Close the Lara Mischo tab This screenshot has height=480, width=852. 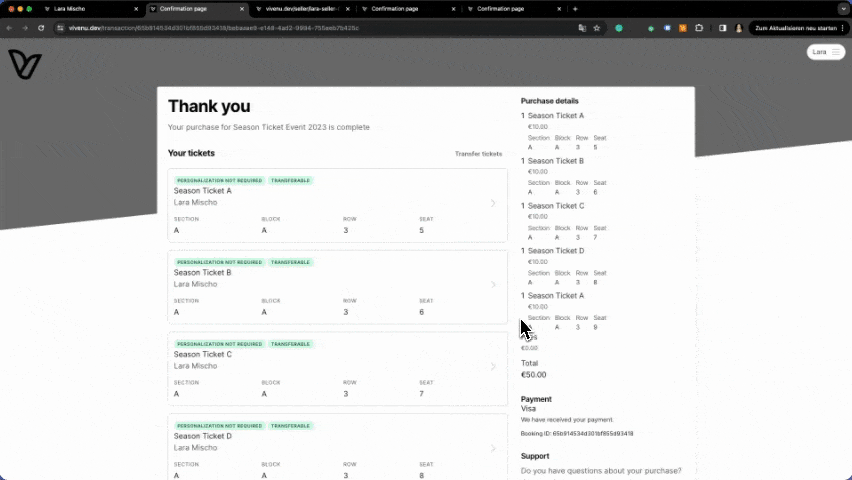coord(136,9)
